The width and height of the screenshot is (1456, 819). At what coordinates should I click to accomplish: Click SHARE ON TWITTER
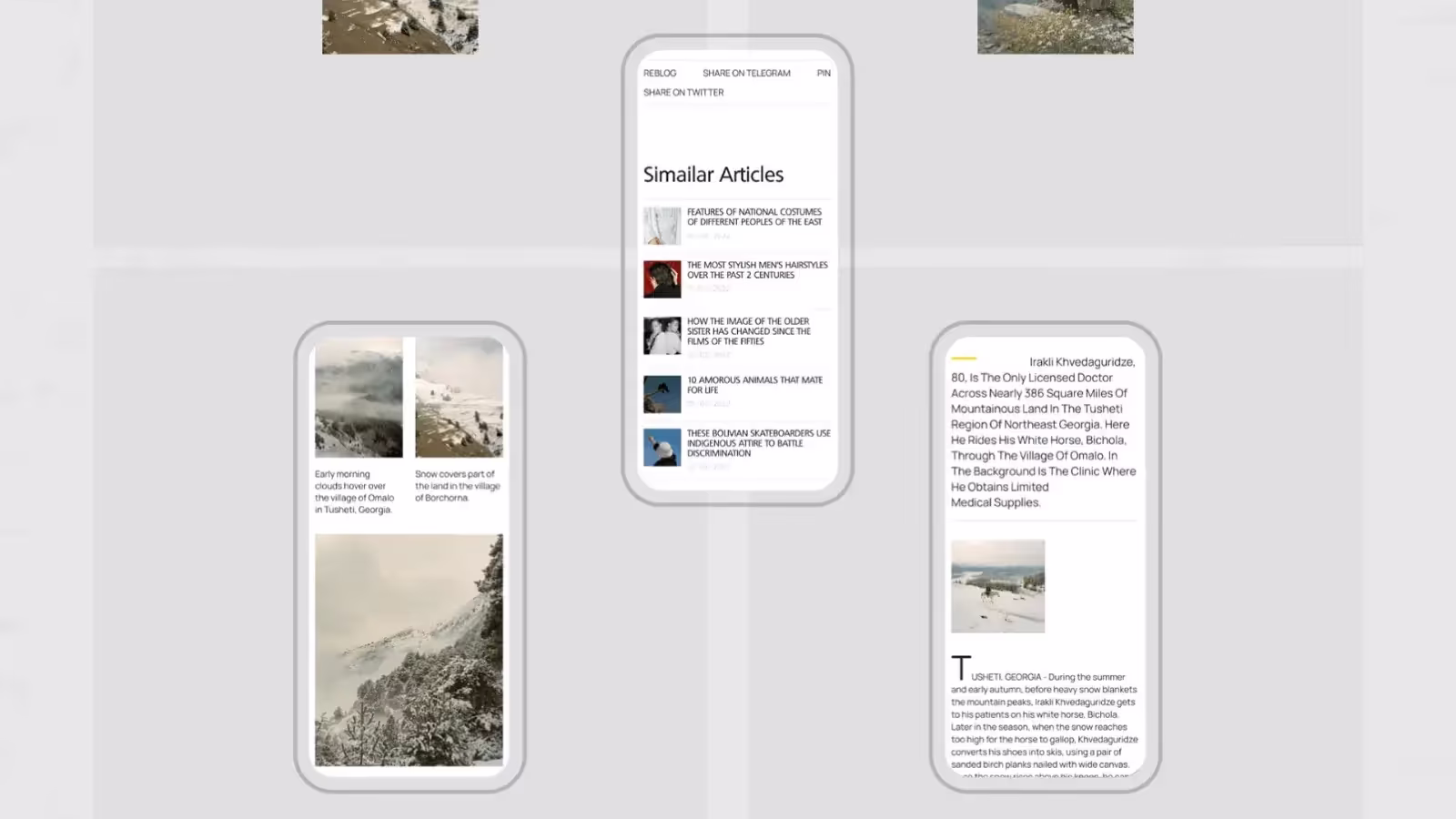click(683, 93)
